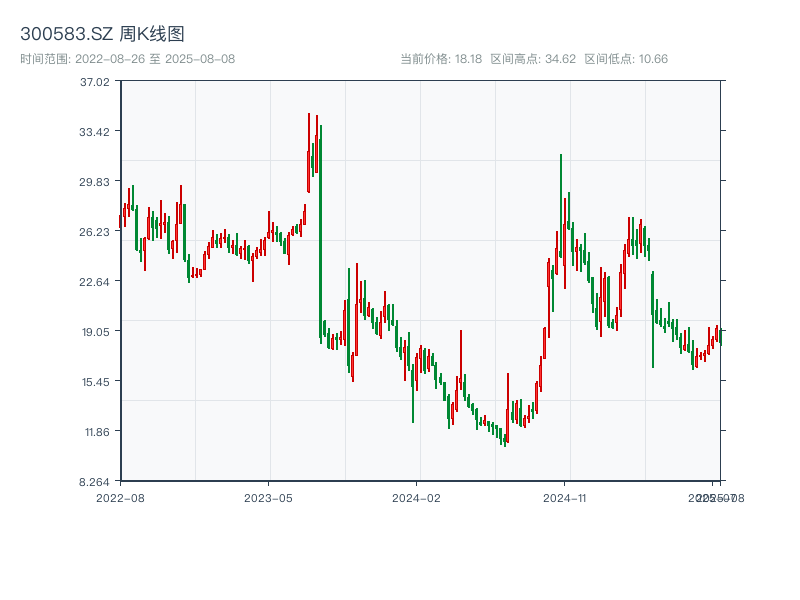
Task: Click the 当前价格 18.18 label
Action: (x=441, y=59)
